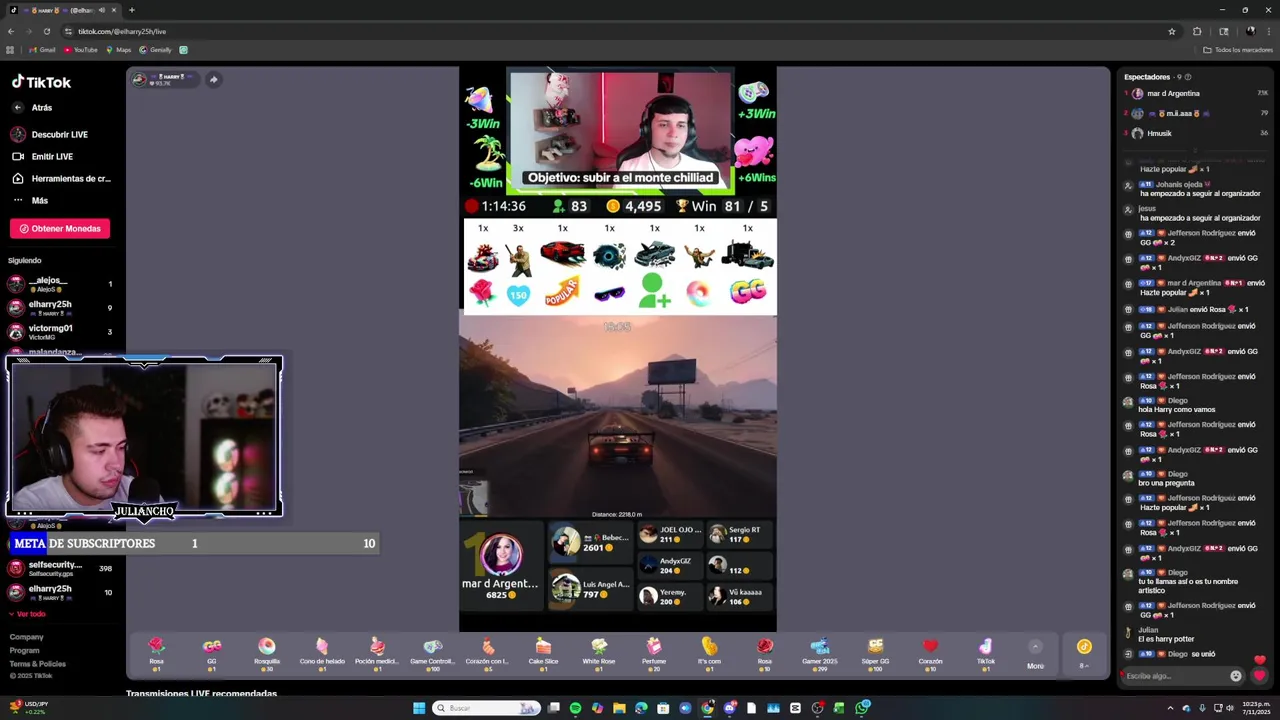Open __alejos__ followed account
This screenshot has width=1280, height=720.
click(60, 284)
